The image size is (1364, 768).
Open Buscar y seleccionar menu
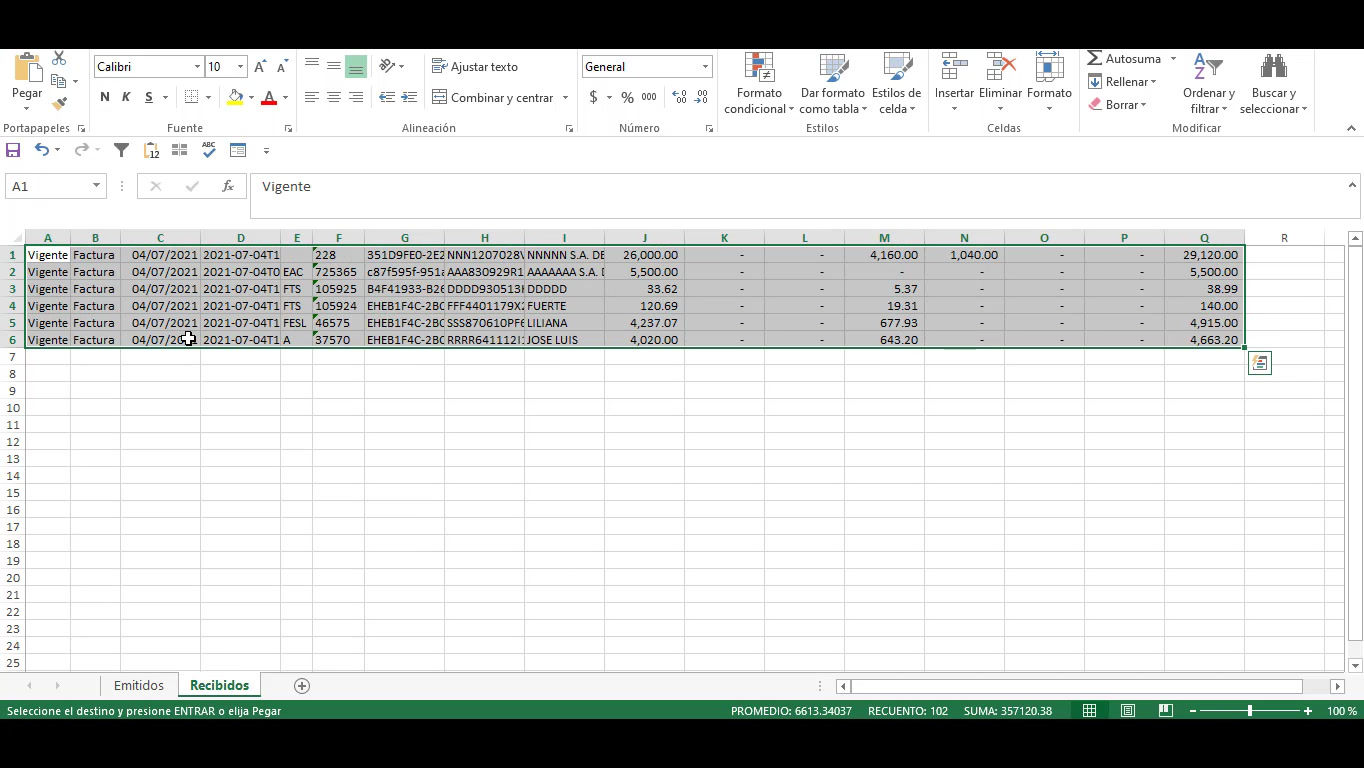pyautogui.click(x=1273, y=84)
